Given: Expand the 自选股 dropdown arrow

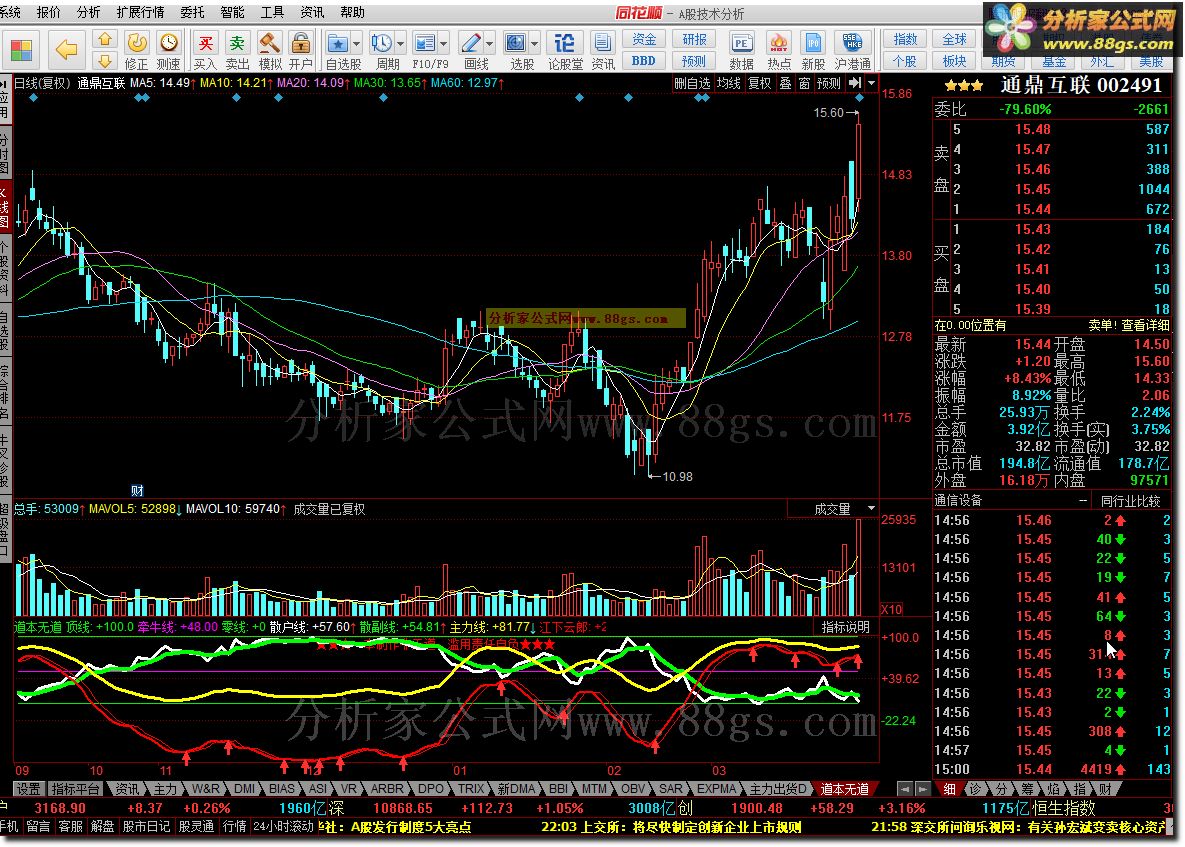Looking at the screenshot, I should tap(357, 42).
